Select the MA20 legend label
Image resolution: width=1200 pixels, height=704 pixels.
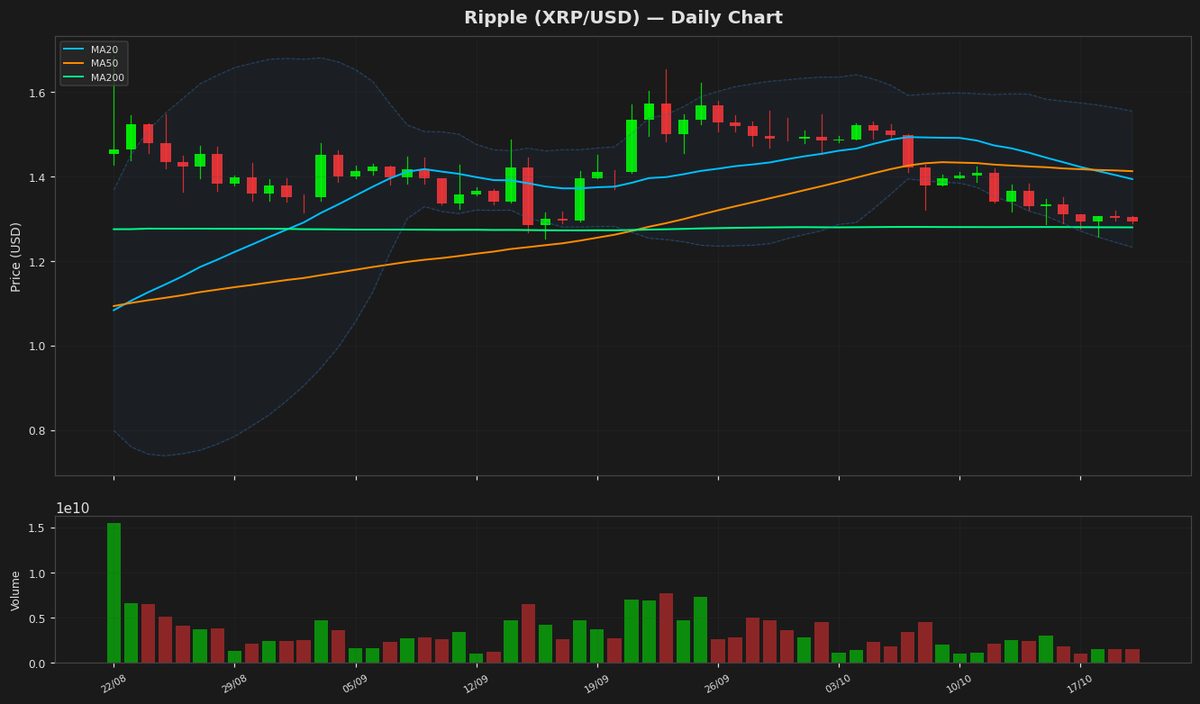pos(102,49)
